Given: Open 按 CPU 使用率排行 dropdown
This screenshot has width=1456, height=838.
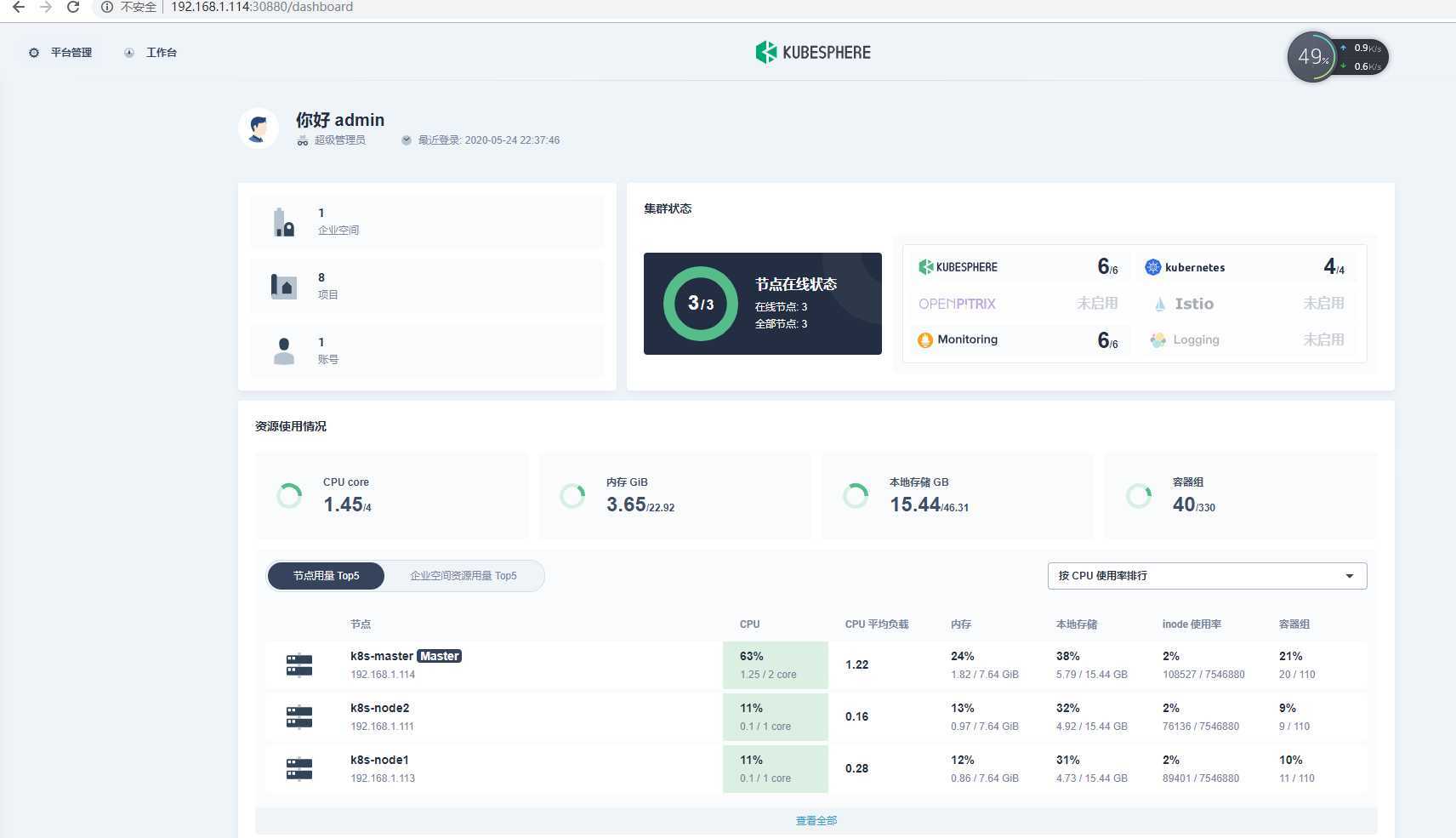Looking at the screenshot, I should (1207, 576).
